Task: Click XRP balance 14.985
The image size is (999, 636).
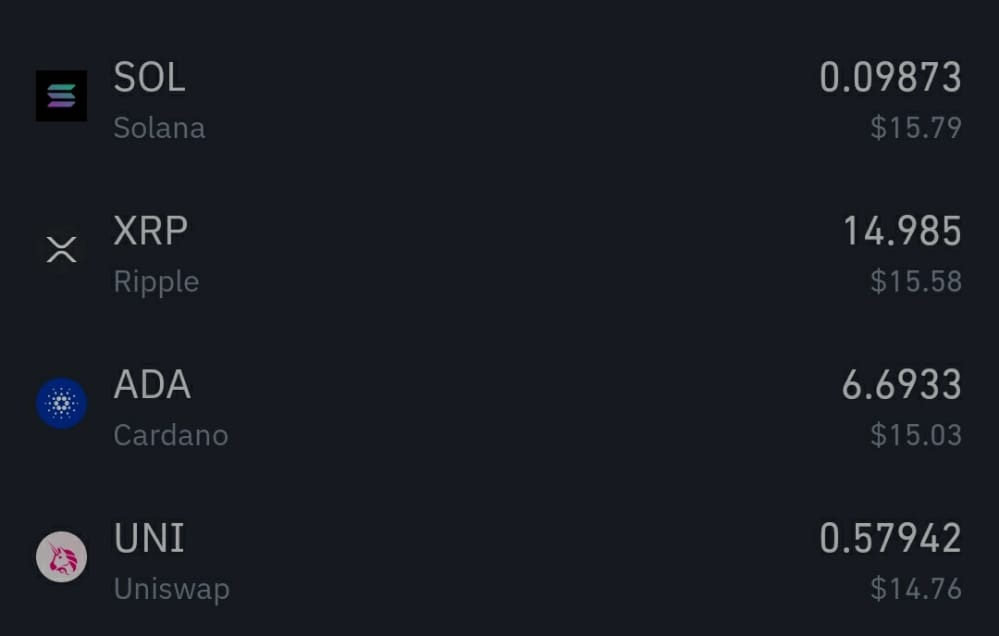Action: [x=902, y=231]
